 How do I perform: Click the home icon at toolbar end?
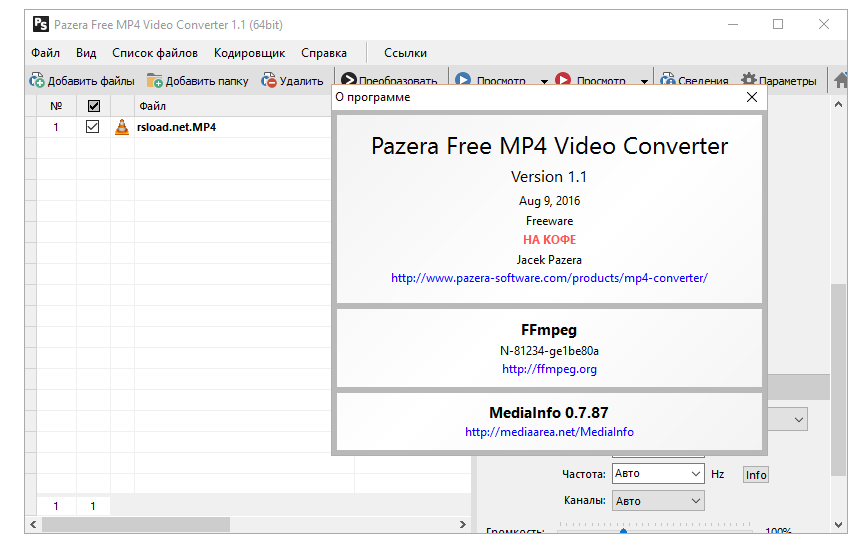[841, 80]
